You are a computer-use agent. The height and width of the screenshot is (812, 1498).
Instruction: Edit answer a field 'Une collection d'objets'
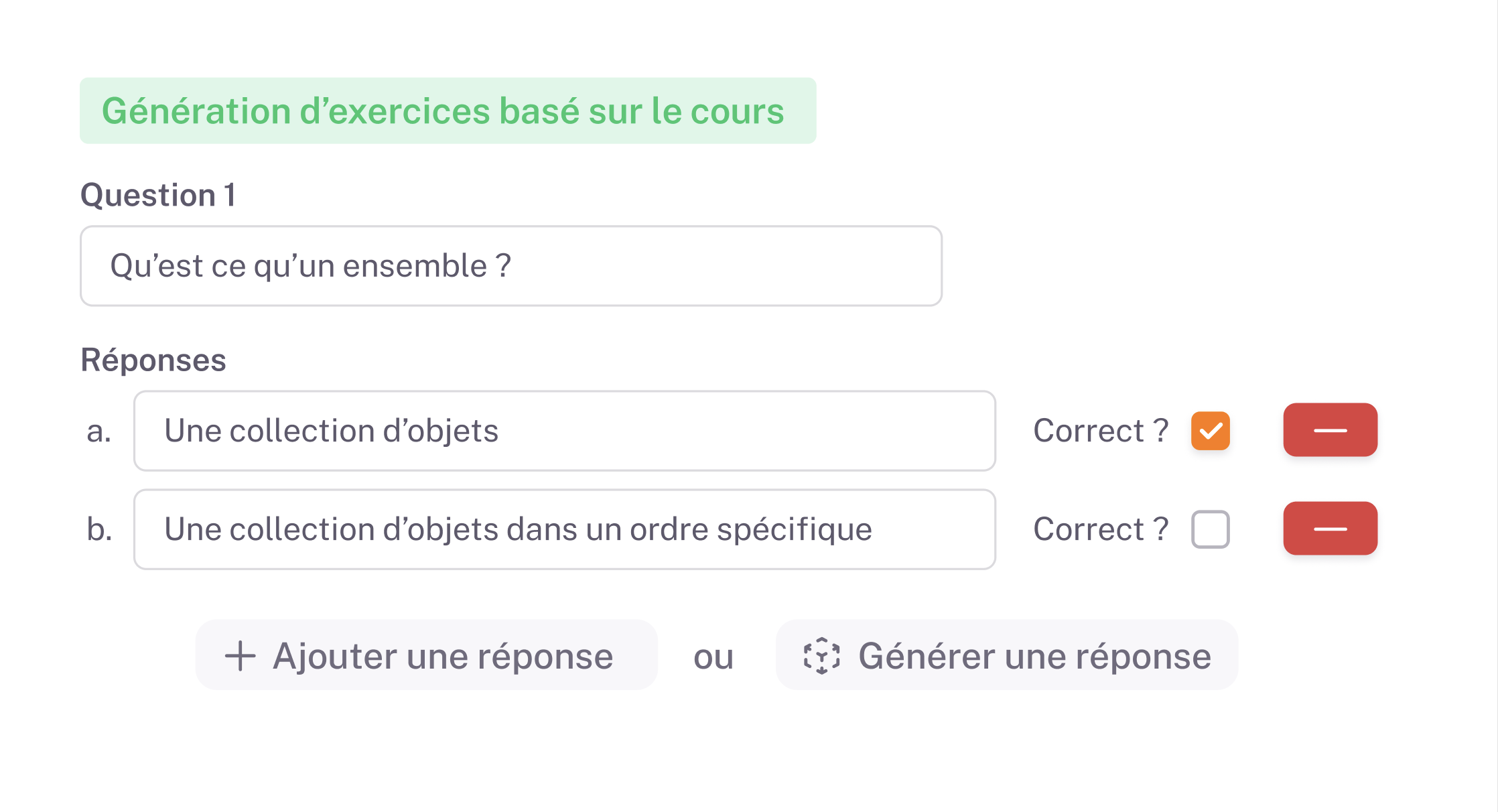coord(564,431)
